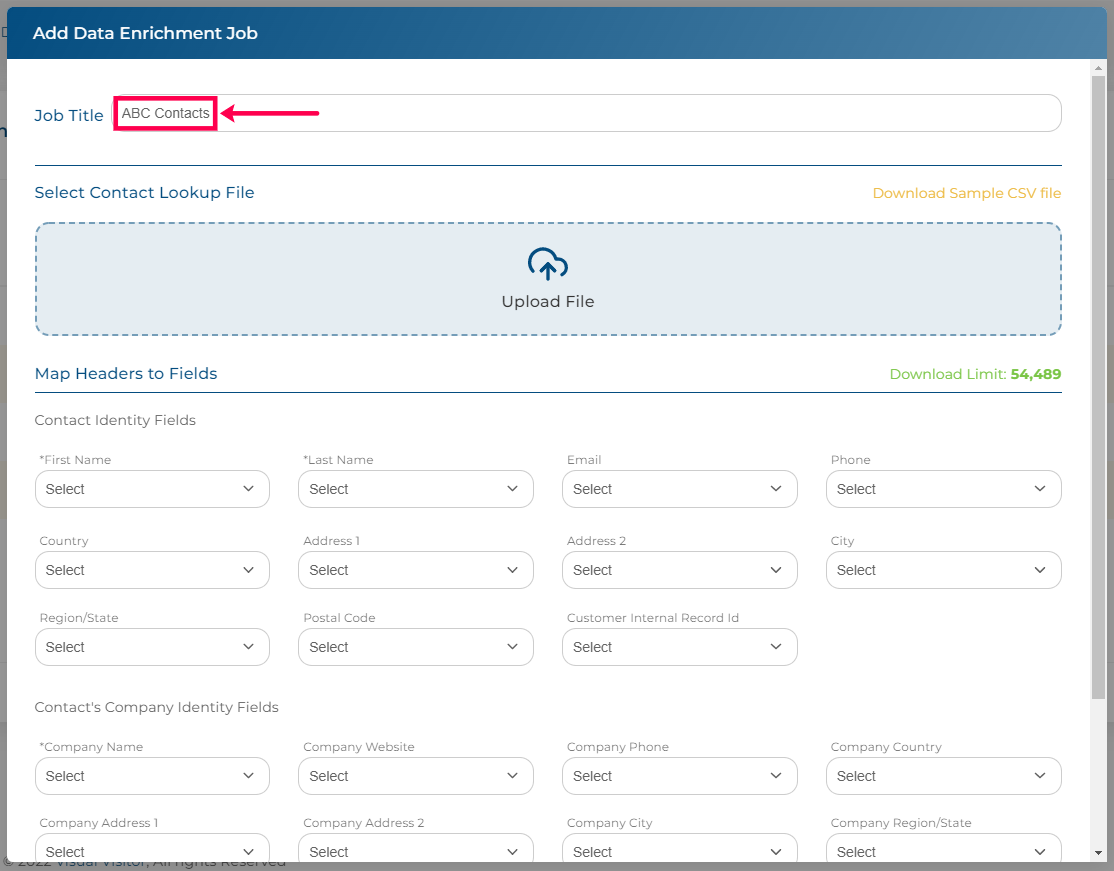This screenshot has width=1114, height=871.
Task: Select a header for Address 1 dropdown
Action: 416,570
